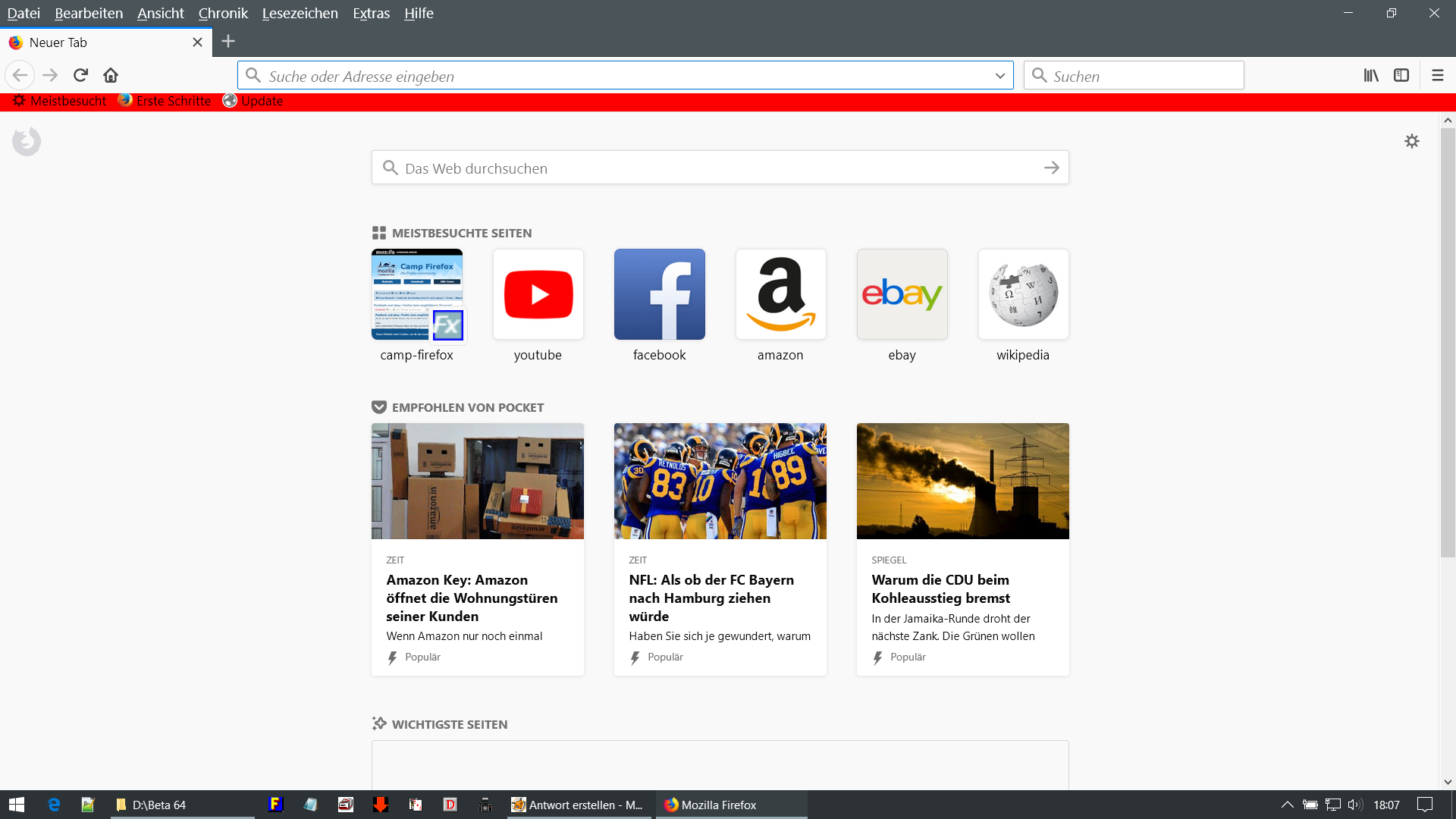Open the Library bookshelf icon
Viewport: 1456px width, 819px height.
1371,75
